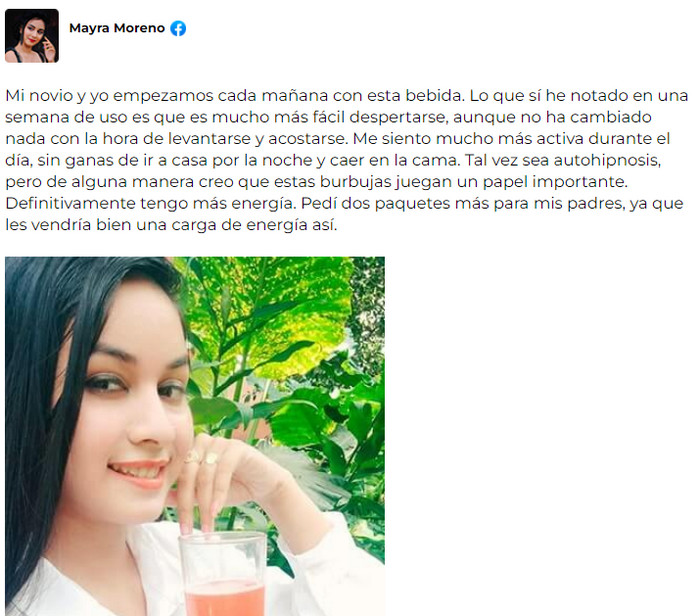The width and height of the screenshot is (700, 616).
Task: Click the Mayra Moreno name link
Action: pos(117,28)
